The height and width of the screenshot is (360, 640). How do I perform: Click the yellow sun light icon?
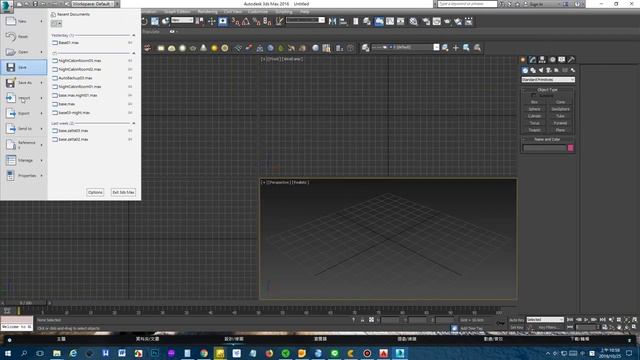click(214, 48)
